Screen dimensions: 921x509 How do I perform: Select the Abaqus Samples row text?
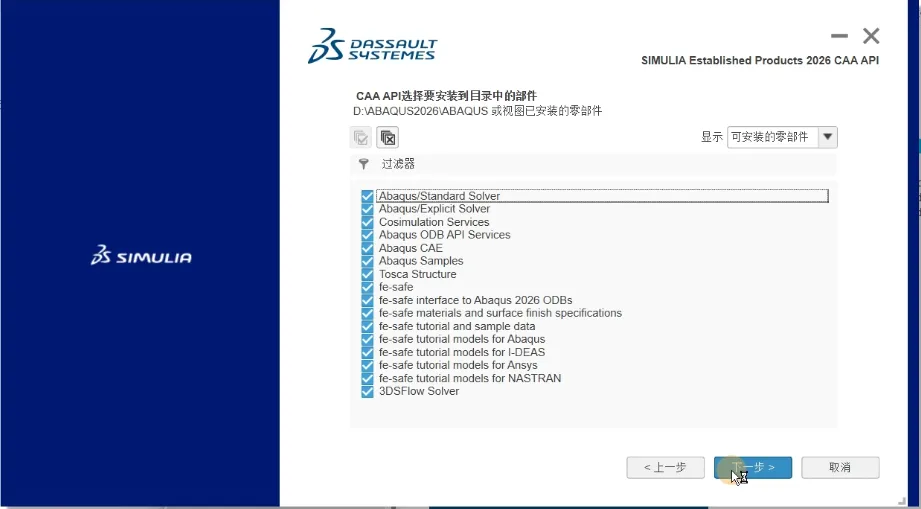click(x=421, y=261)
